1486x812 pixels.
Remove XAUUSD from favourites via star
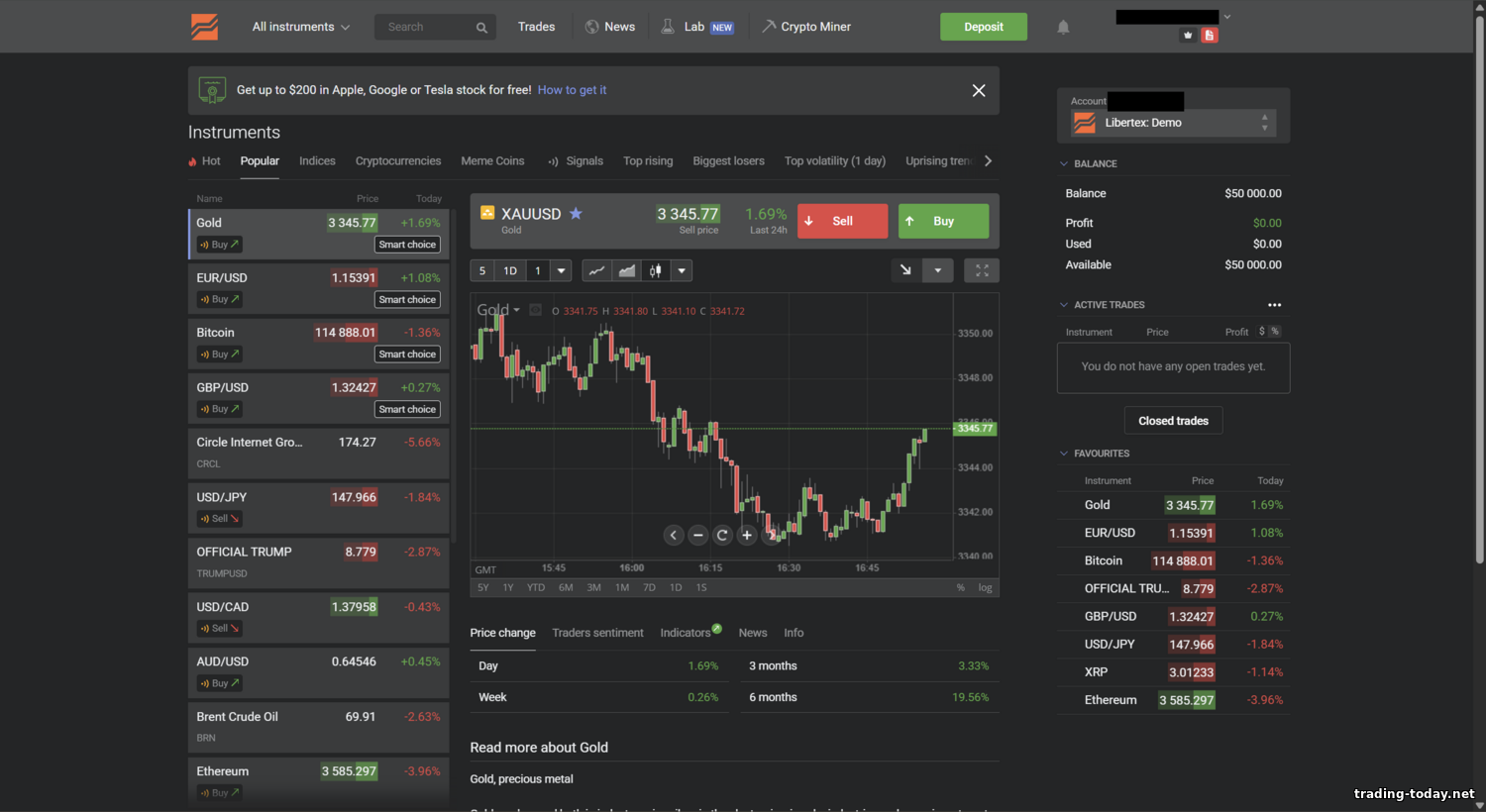[576, 214]
